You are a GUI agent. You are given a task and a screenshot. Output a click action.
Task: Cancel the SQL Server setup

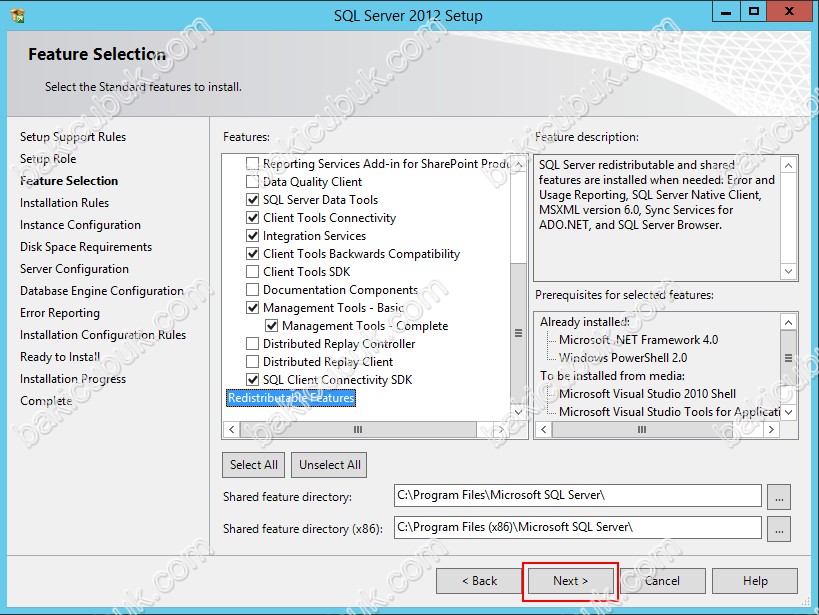662,581
